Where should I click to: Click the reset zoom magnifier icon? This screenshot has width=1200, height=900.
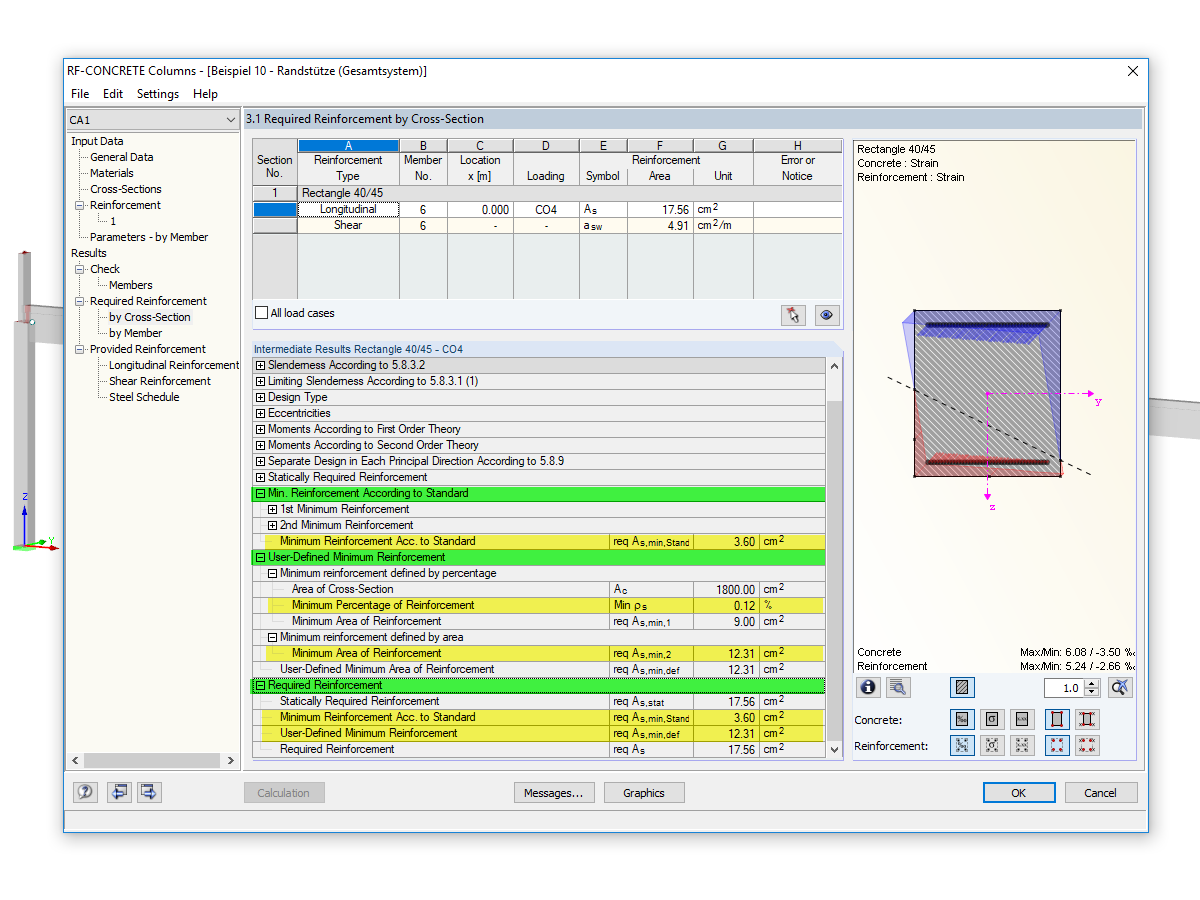coord(1121,688)
